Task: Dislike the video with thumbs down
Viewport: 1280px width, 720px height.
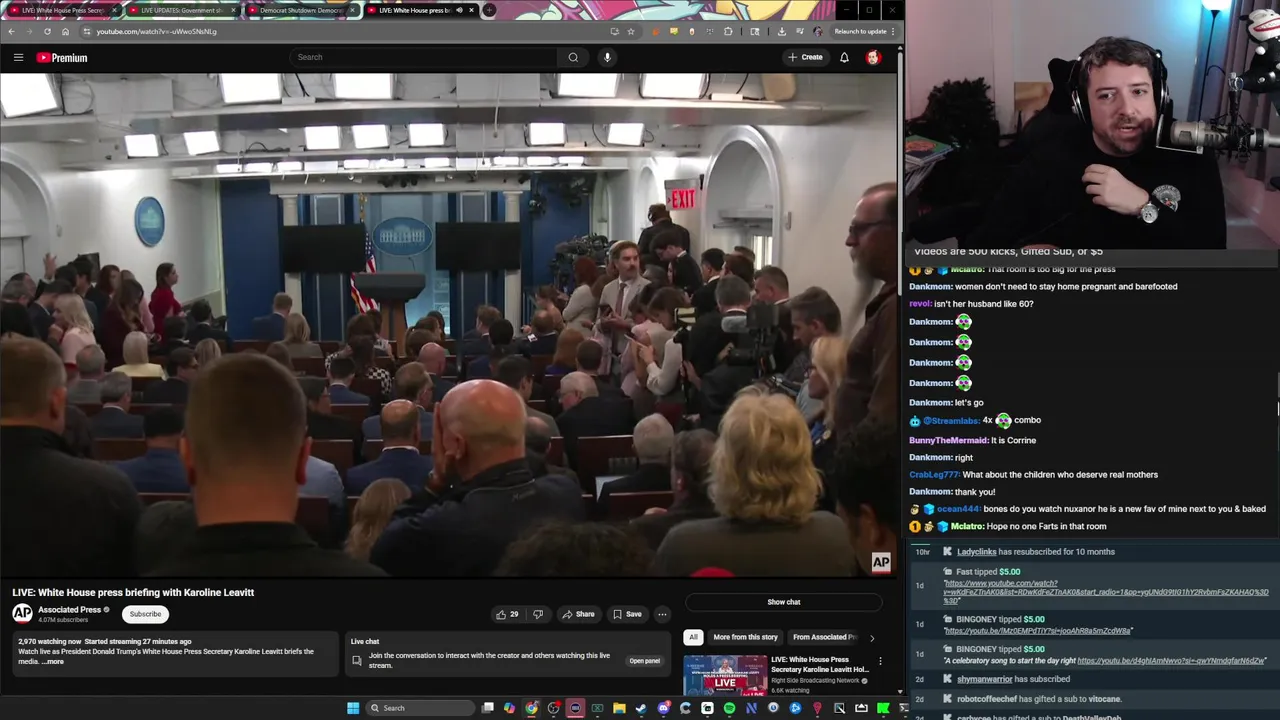Action: coord(538,614)
